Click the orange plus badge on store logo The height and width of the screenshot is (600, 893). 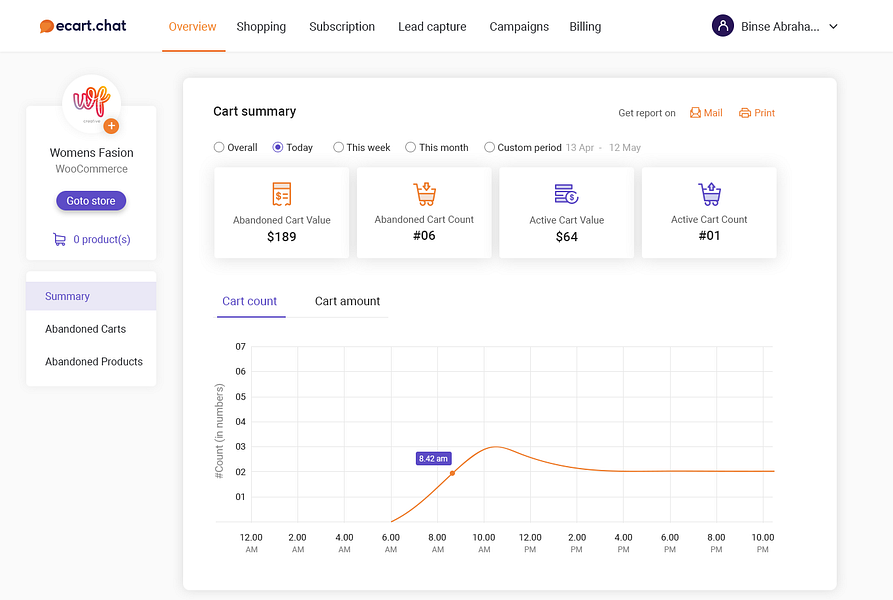[111, 126]
